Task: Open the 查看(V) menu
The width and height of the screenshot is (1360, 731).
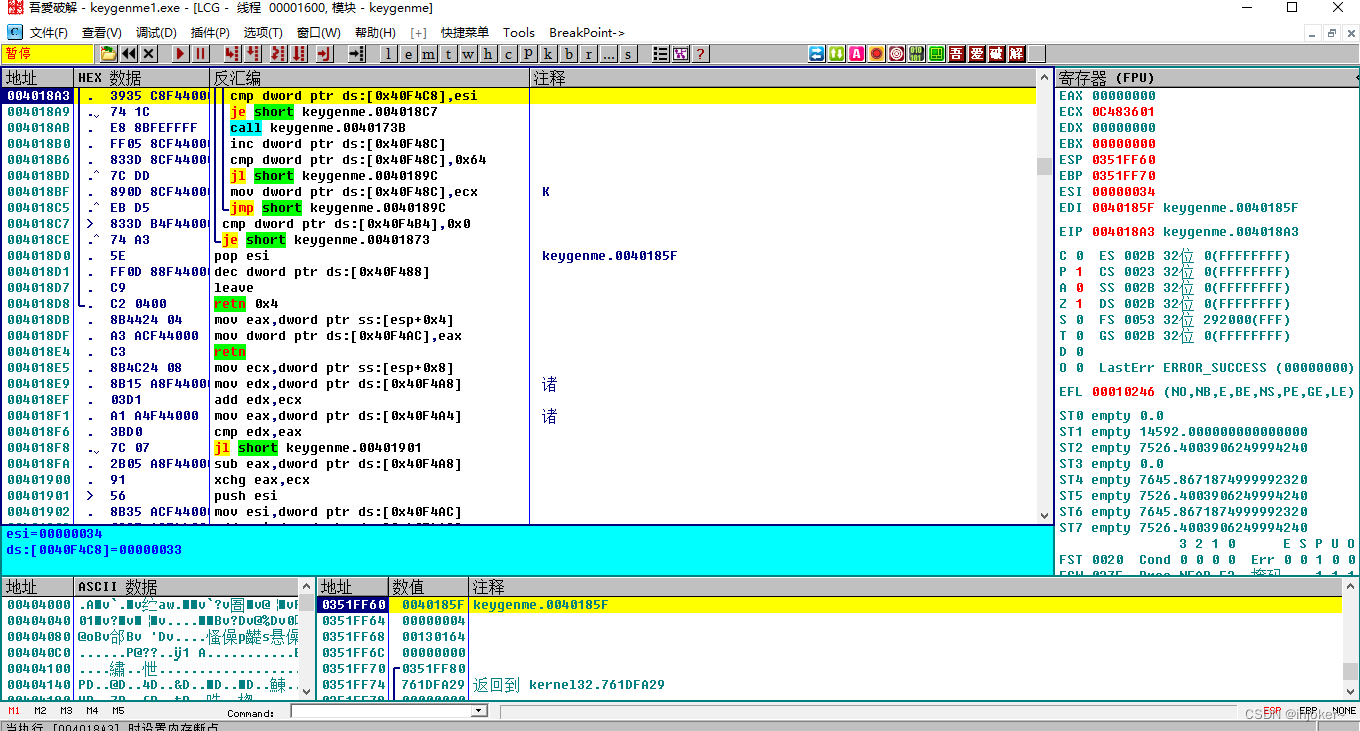Action: pyautogui.click(x=102, y=33)
